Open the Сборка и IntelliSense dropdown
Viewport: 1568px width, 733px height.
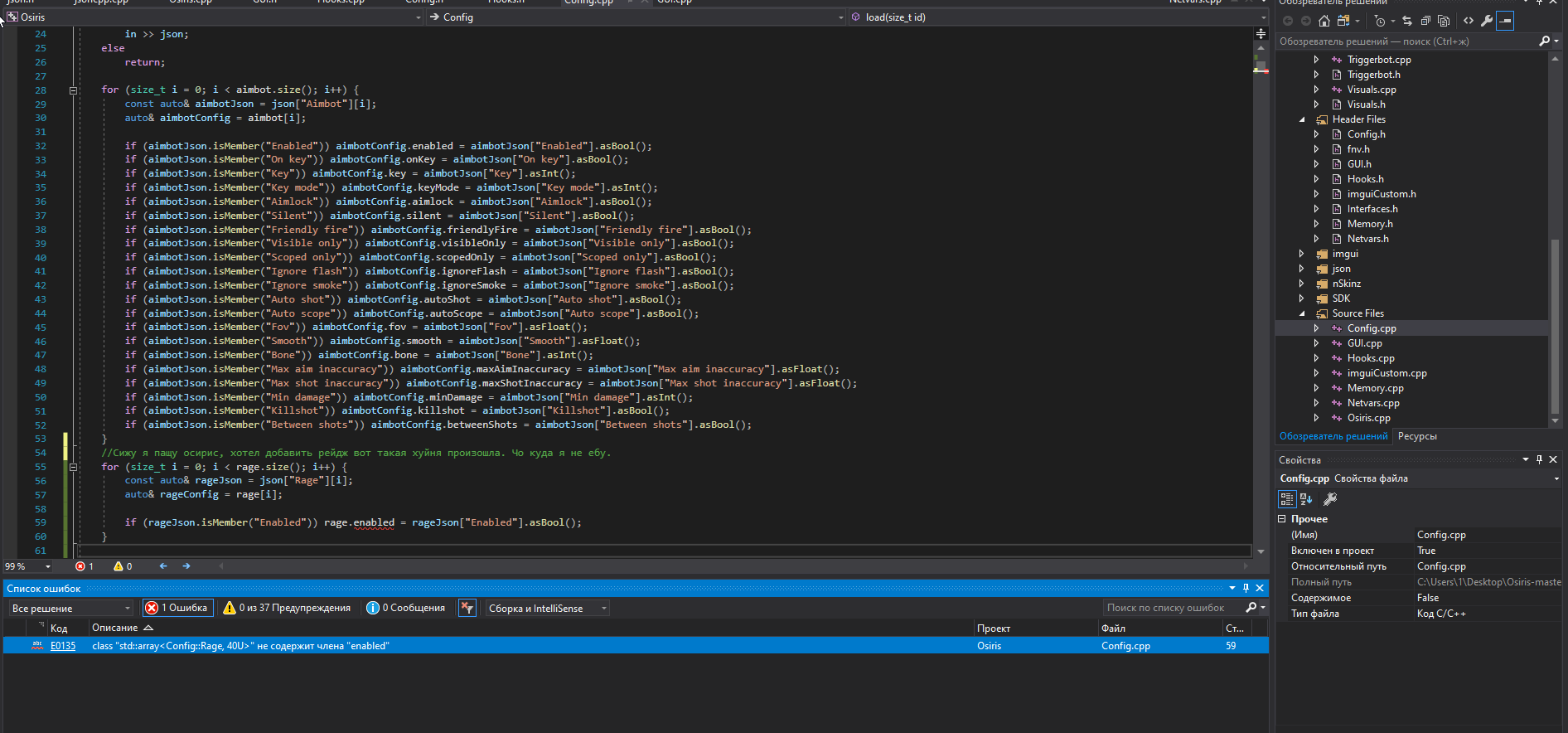(547, 609)
